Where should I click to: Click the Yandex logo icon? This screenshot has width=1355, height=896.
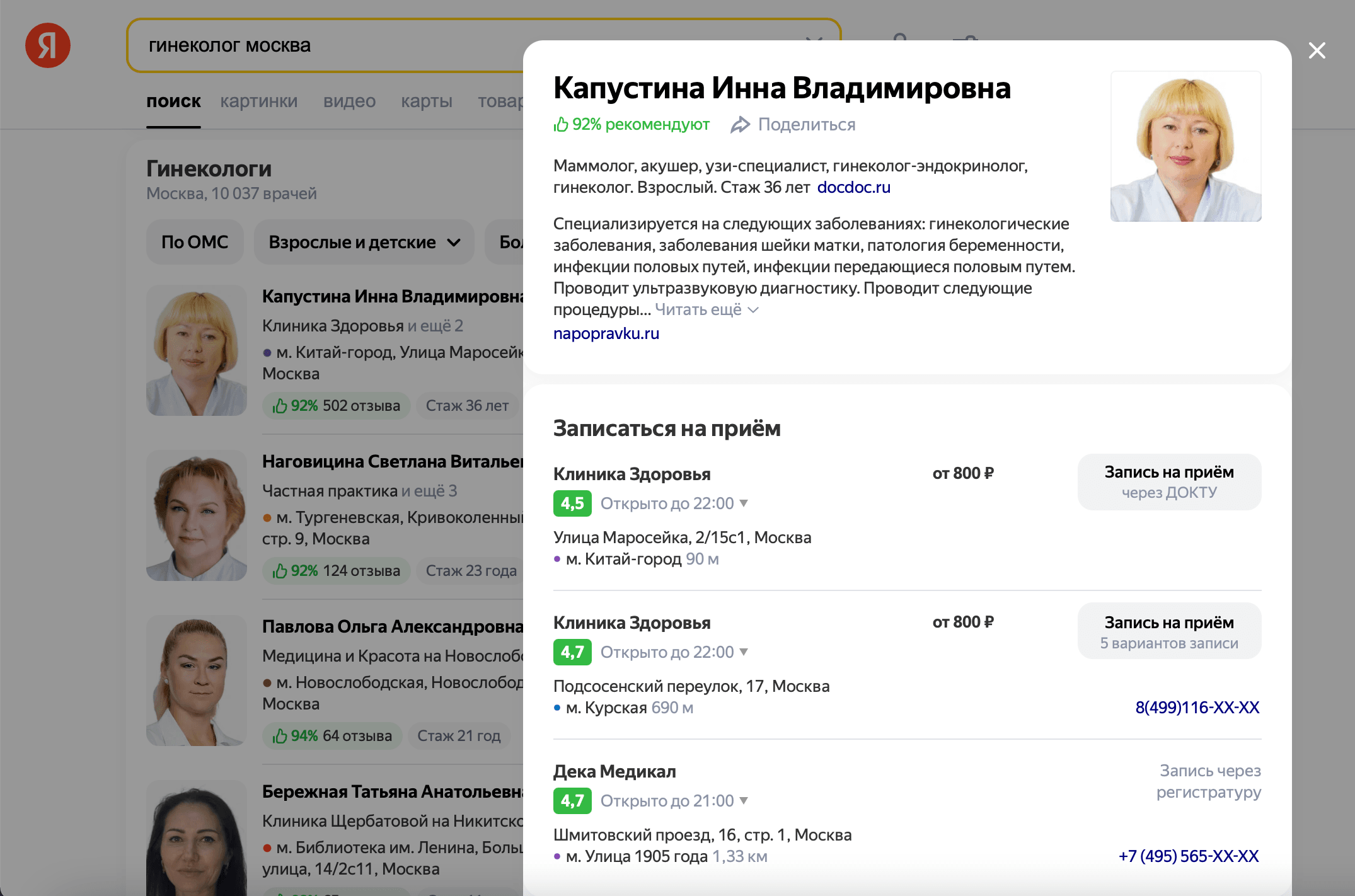click(x=48, y=45)
